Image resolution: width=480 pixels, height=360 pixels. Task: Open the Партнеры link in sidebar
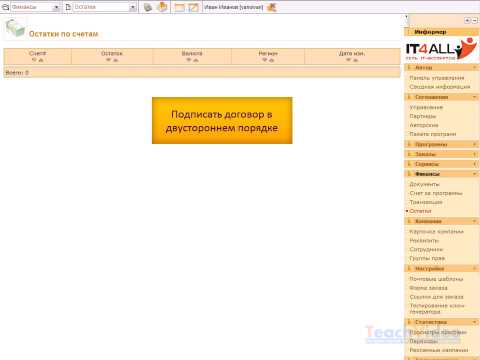pos(423,116)
